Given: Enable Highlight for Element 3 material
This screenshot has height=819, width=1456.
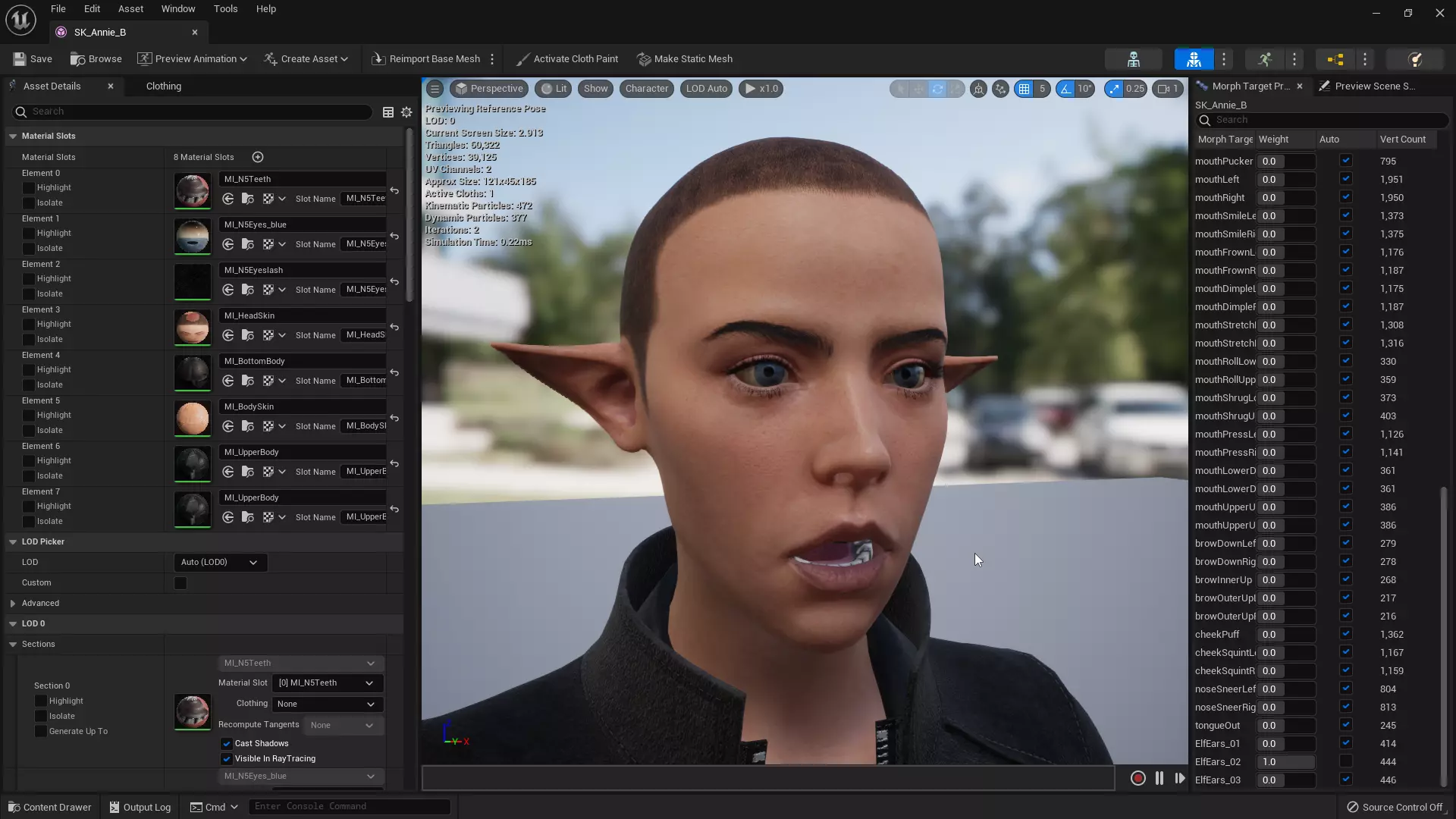Looking at the screenshot, I should point(29,324).
